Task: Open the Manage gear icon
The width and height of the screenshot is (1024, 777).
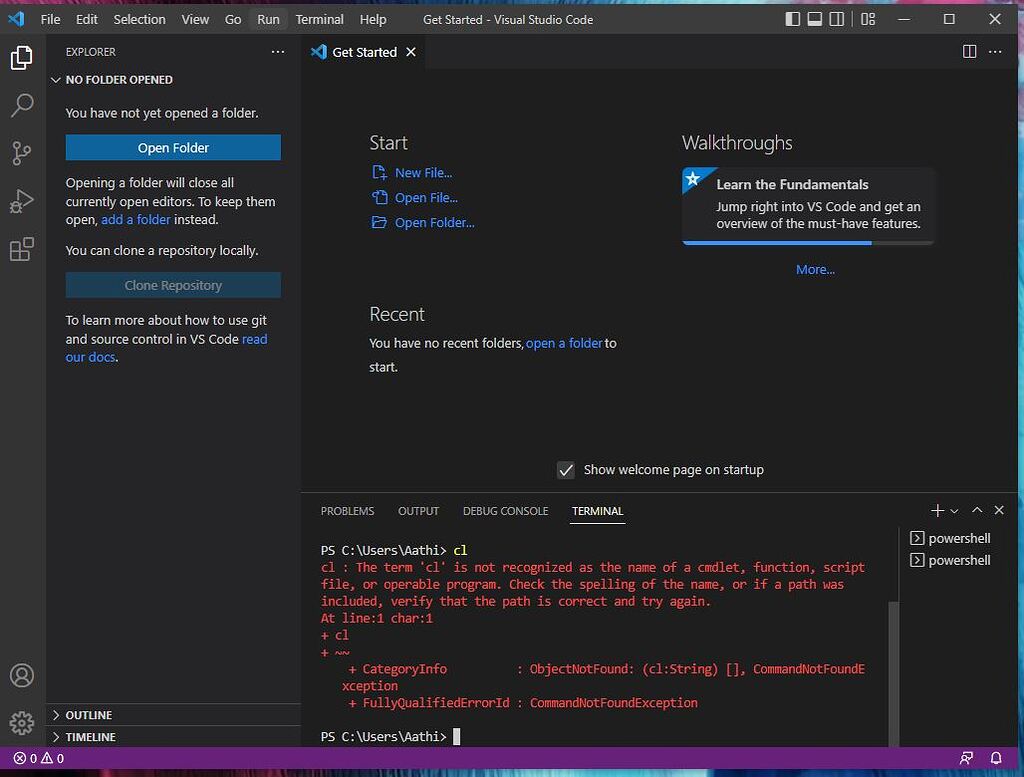Action: point(22,723)
